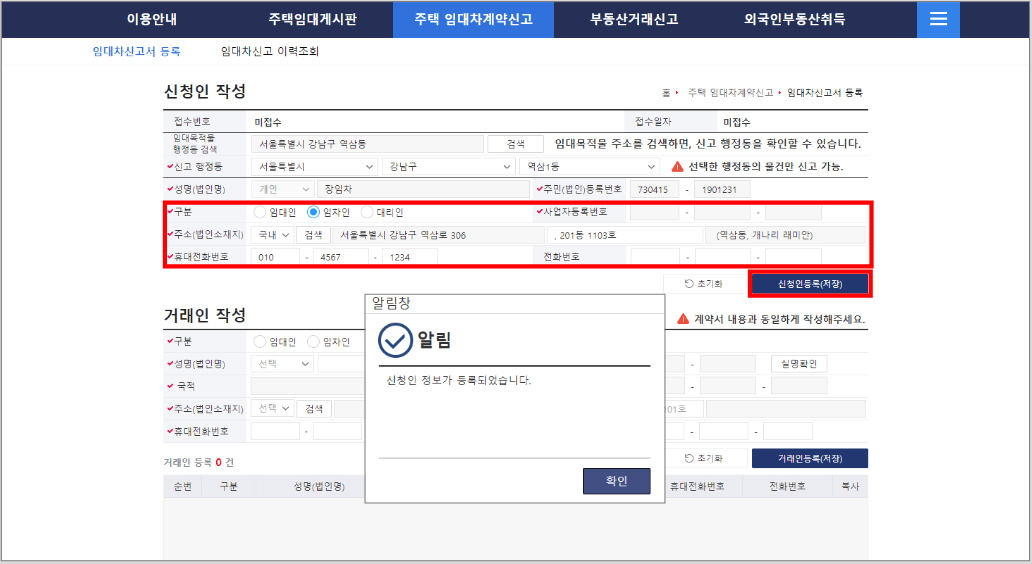Click the 010 mobile prefix field
The height and width of the screenshot is (564, 1032).
coord(275,257)
